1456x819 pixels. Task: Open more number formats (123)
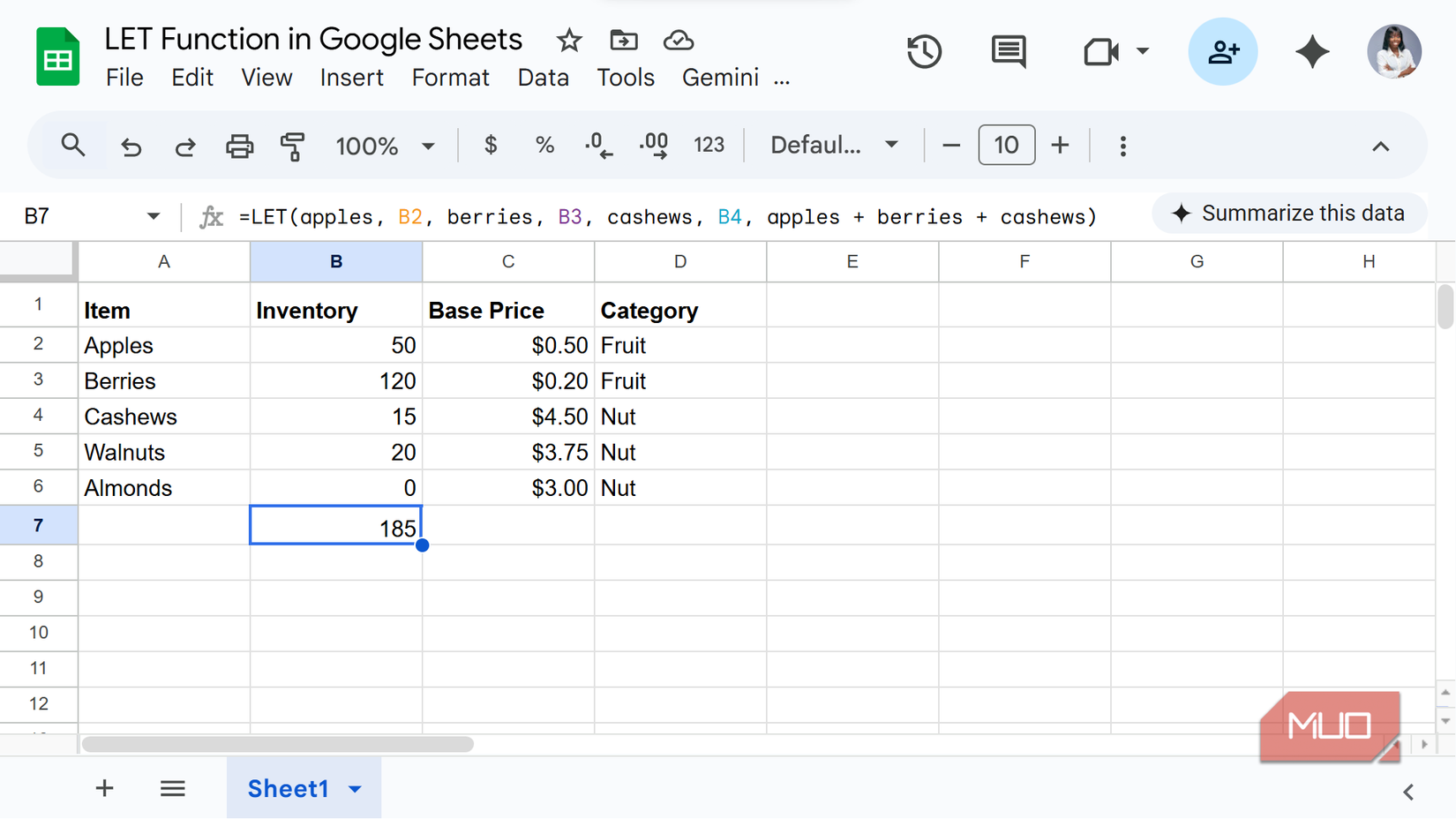point(709,145)
